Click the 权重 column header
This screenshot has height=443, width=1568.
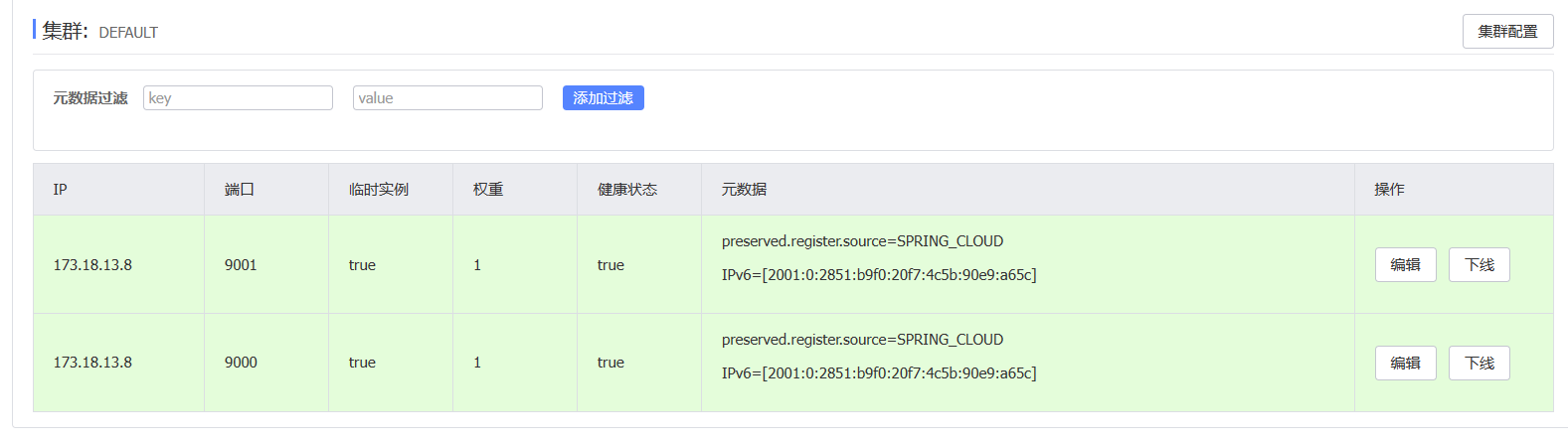click(488, 190)
